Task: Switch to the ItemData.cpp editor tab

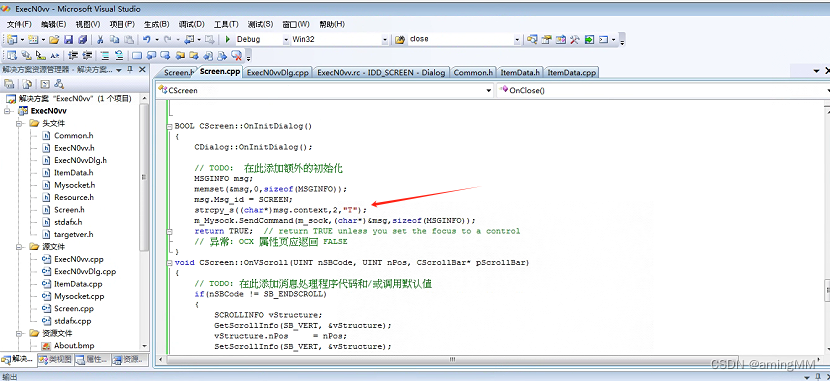Action: point(572,73)
